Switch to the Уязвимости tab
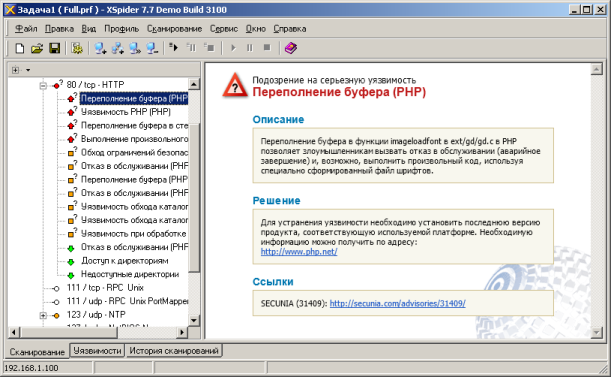Image resolution: width=611 pixels, height=377 pixels. [x=97, y=350]
